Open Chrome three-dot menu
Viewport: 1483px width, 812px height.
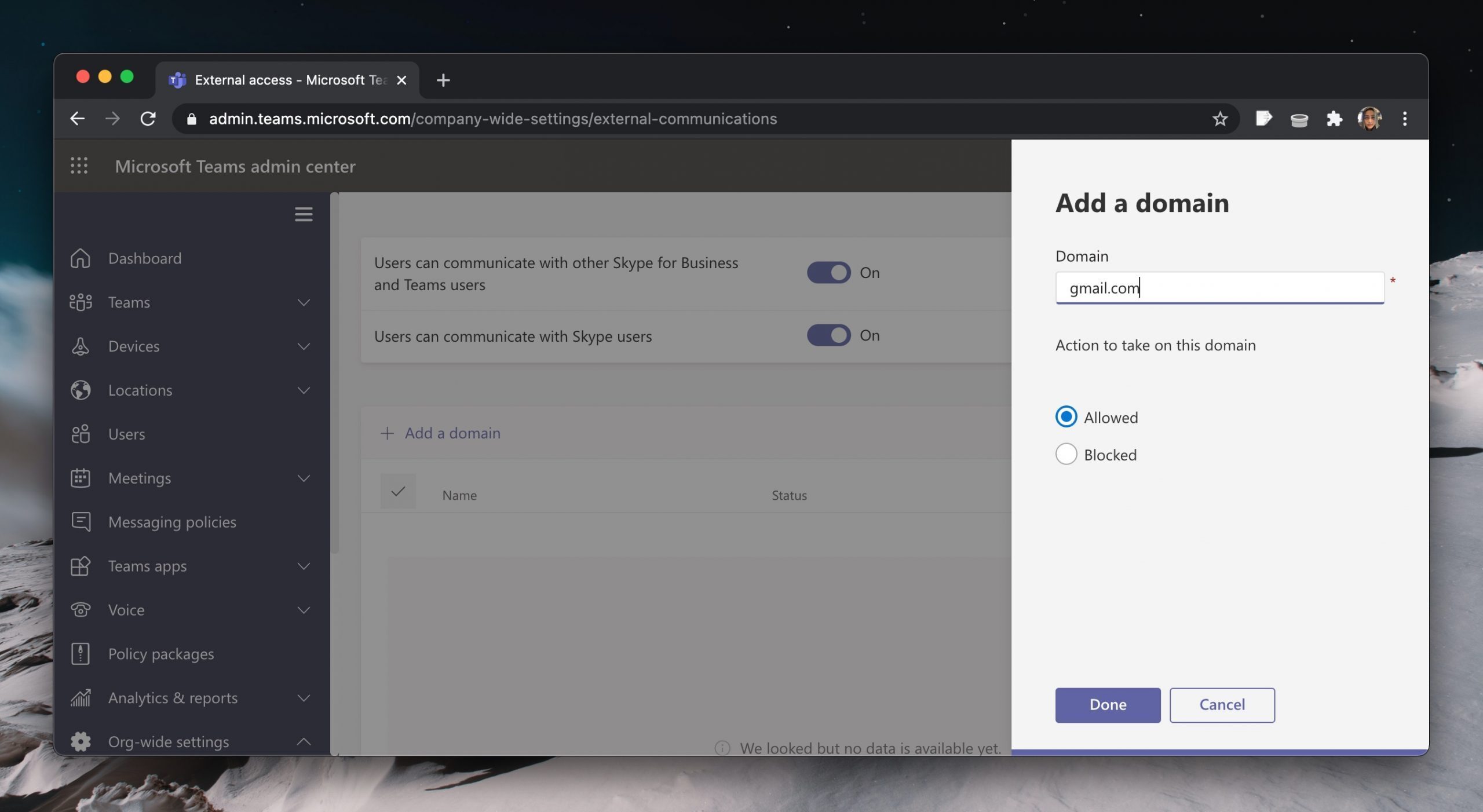[1404, 119]
